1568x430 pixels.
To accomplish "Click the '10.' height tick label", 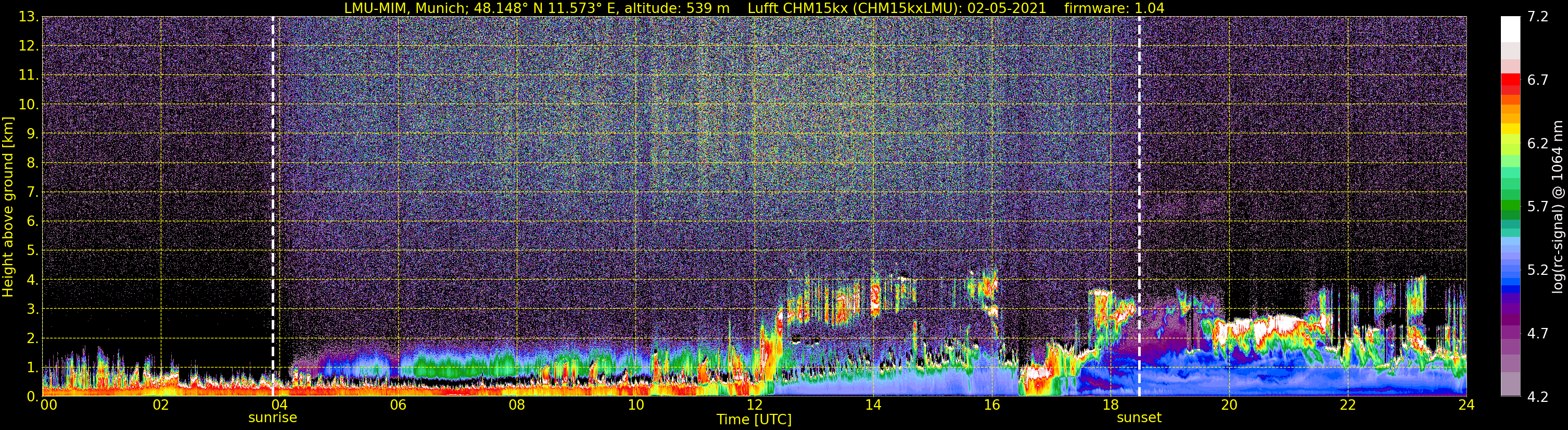I will 29,105.
